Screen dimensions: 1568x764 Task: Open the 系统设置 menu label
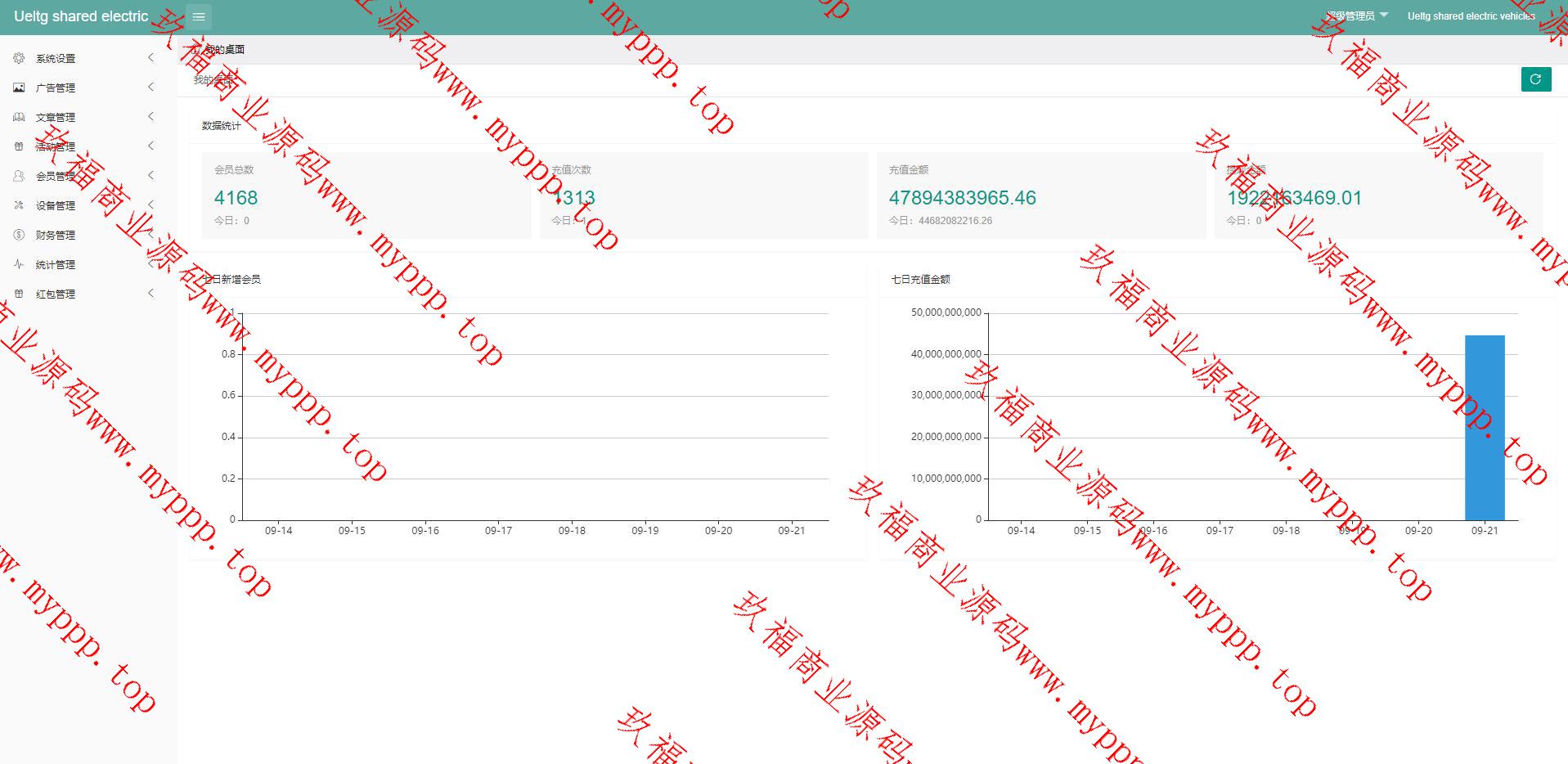coord(56,59)
